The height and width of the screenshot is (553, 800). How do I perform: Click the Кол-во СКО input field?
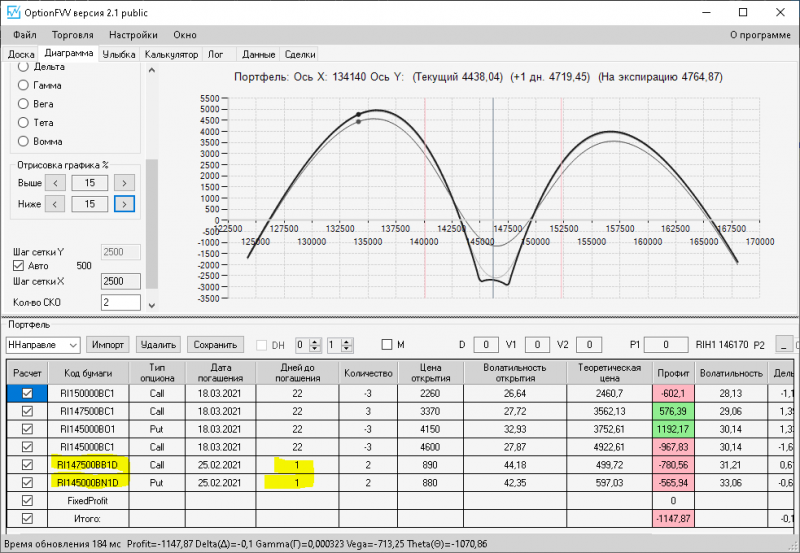tap(120, 302)
